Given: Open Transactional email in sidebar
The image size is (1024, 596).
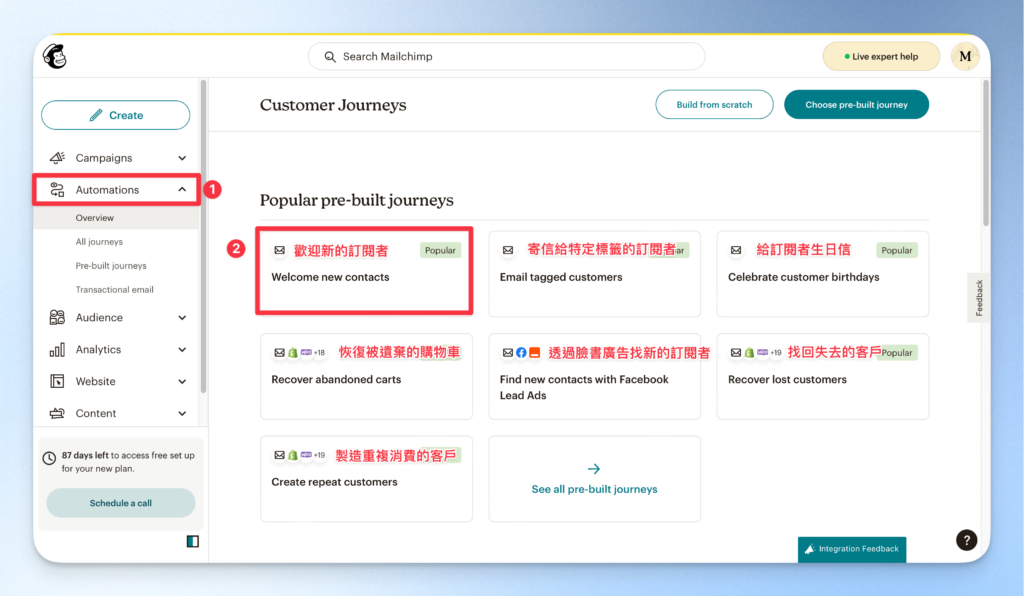Looking at the screenshot, I should [116, 289].
